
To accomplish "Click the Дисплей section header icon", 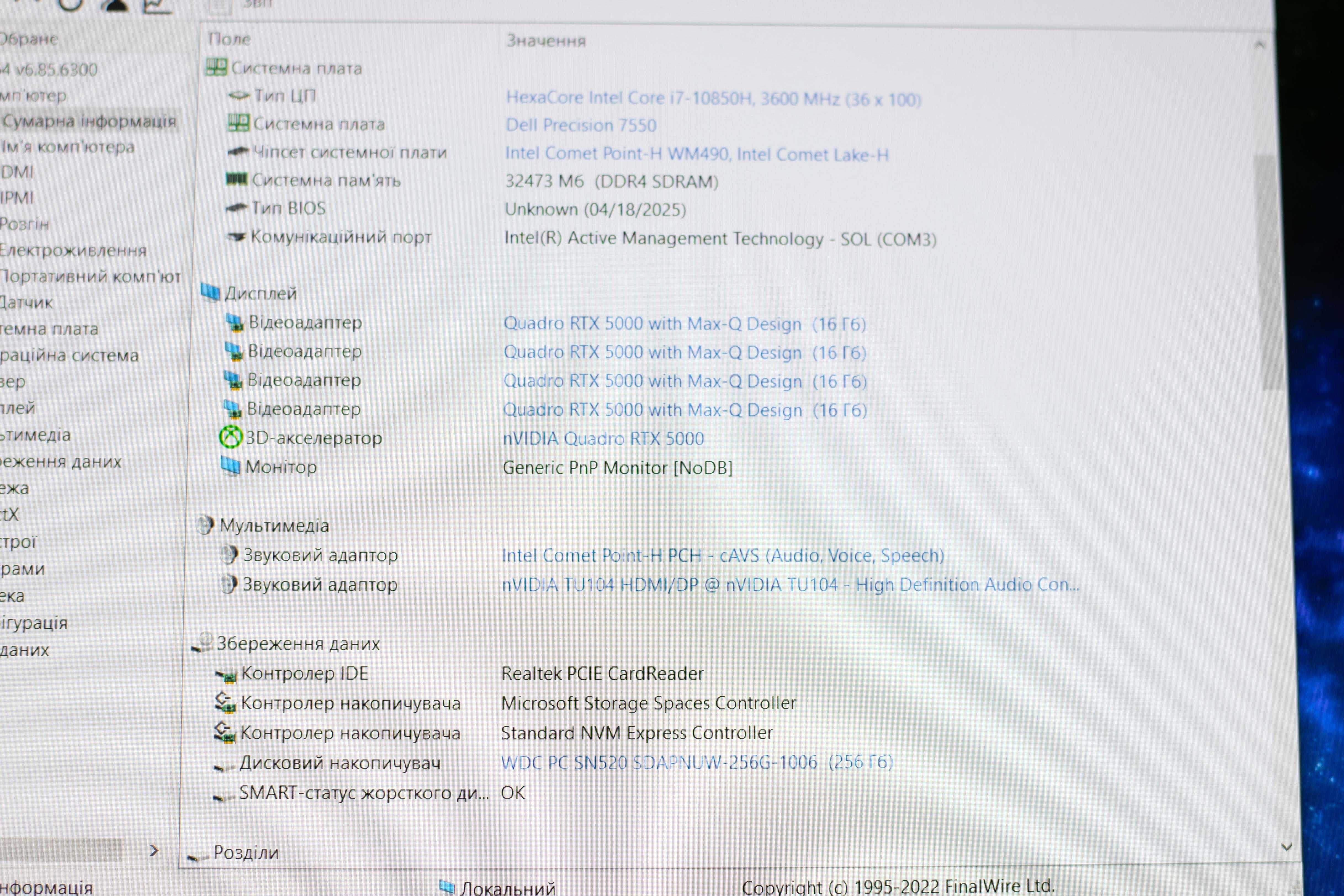I will click(210, 292).
